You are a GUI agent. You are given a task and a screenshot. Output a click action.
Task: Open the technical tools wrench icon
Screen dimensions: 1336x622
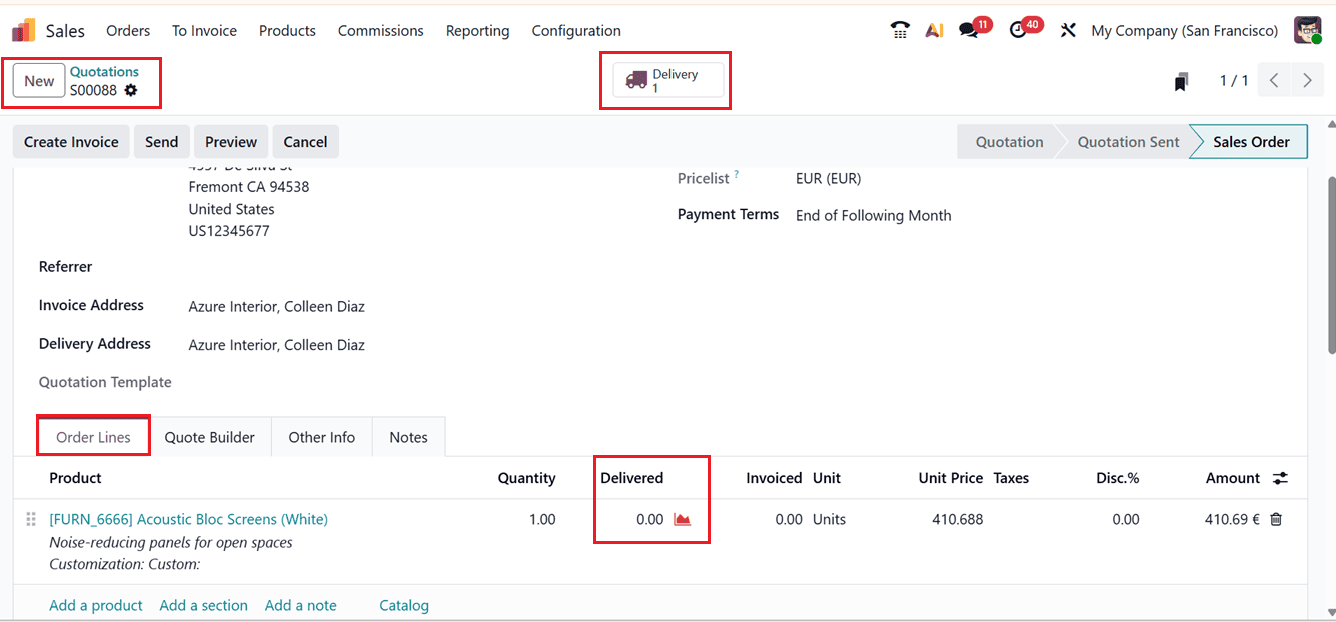[1067, 30]
